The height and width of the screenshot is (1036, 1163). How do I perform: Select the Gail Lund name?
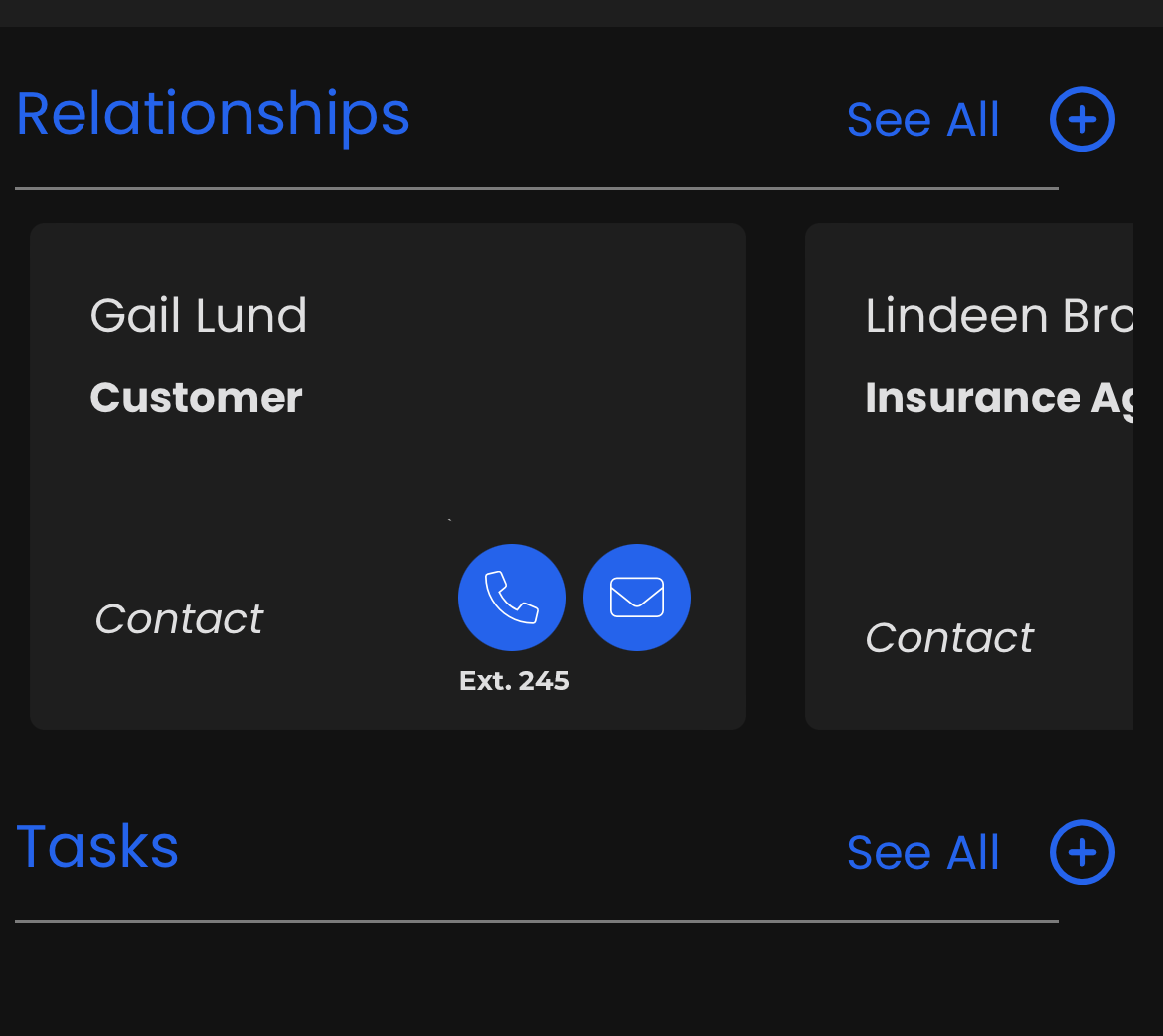click(198, 316)
